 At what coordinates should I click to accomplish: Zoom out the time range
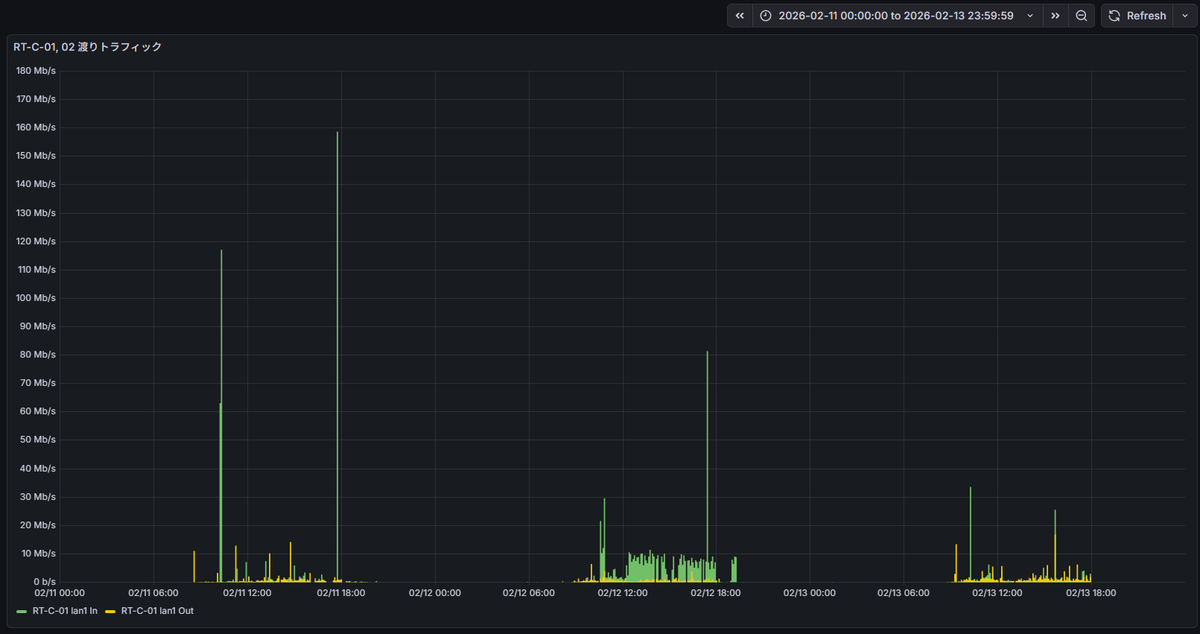point(1081,16)
